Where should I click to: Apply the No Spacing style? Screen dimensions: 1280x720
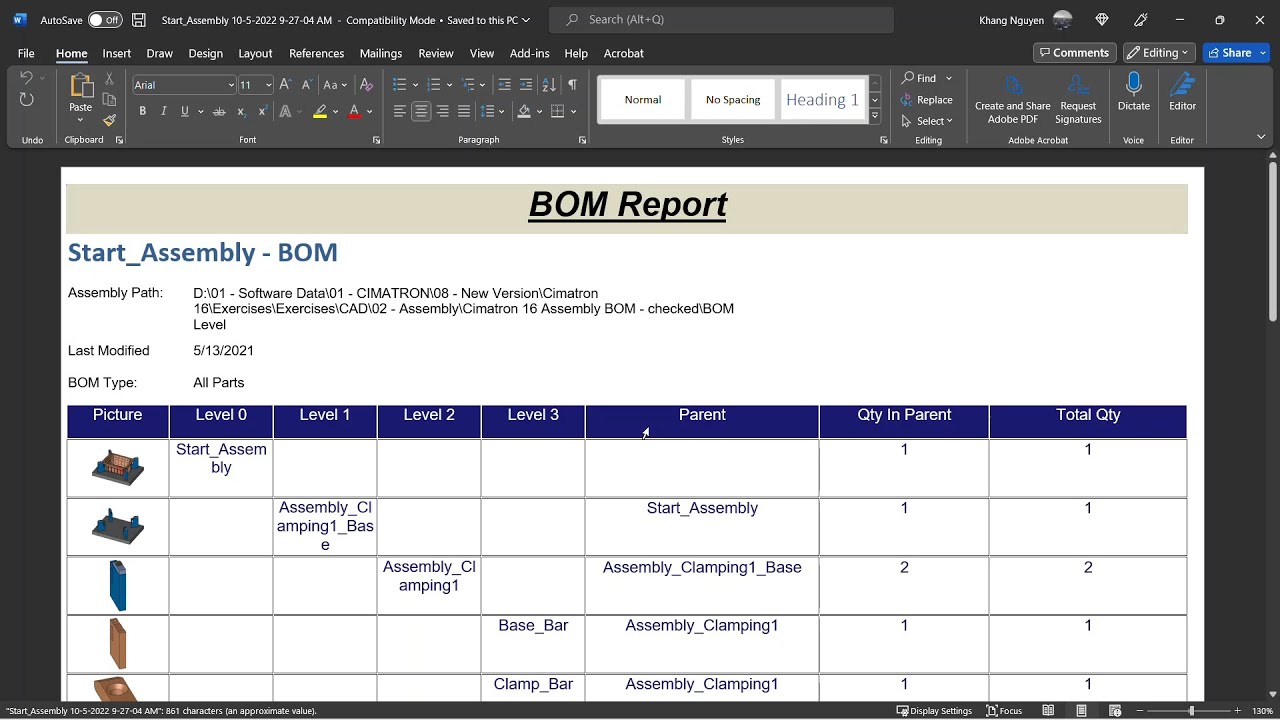coord(733,100)
